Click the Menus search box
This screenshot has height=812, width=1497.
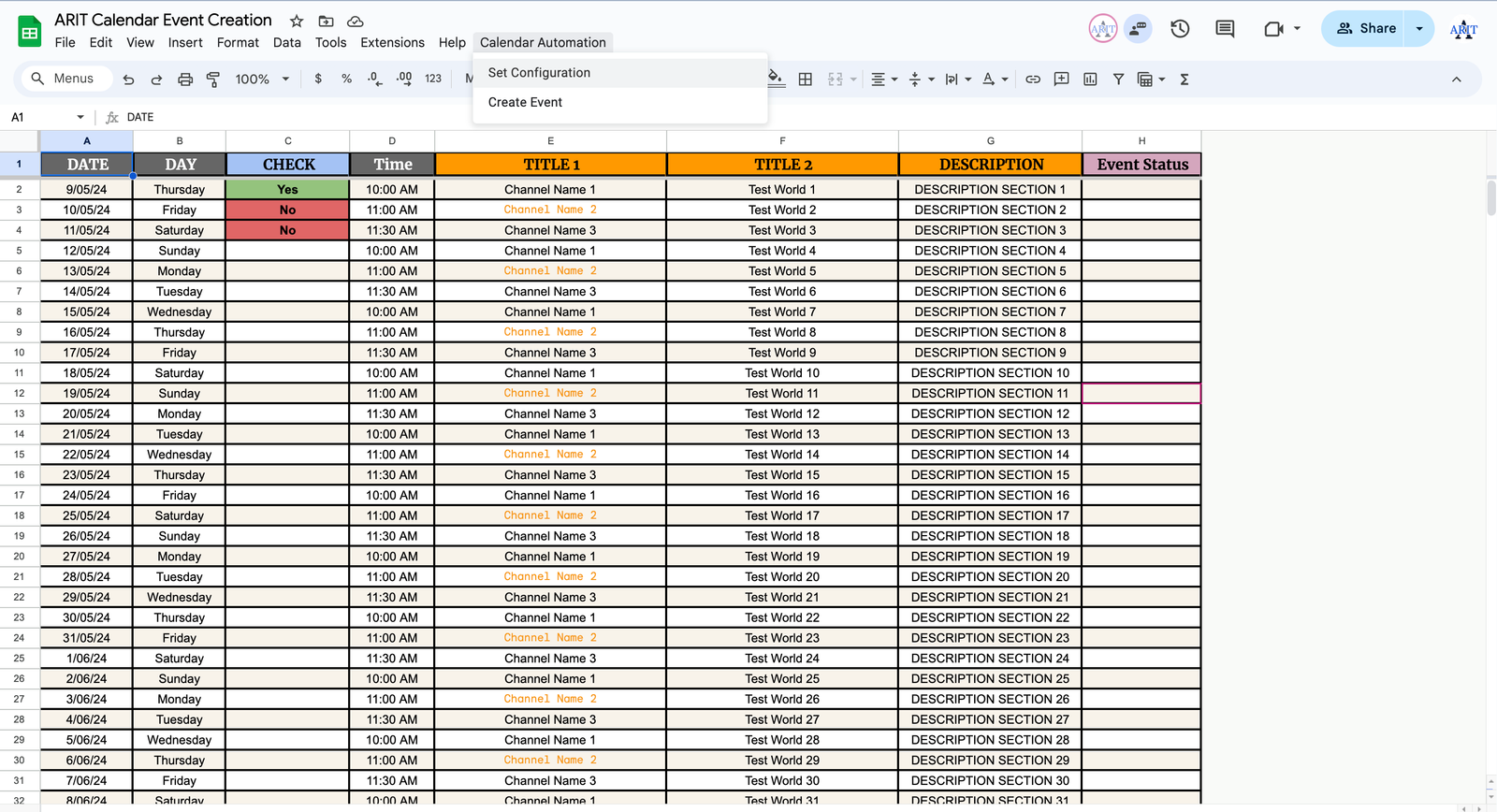click(65, 79)
